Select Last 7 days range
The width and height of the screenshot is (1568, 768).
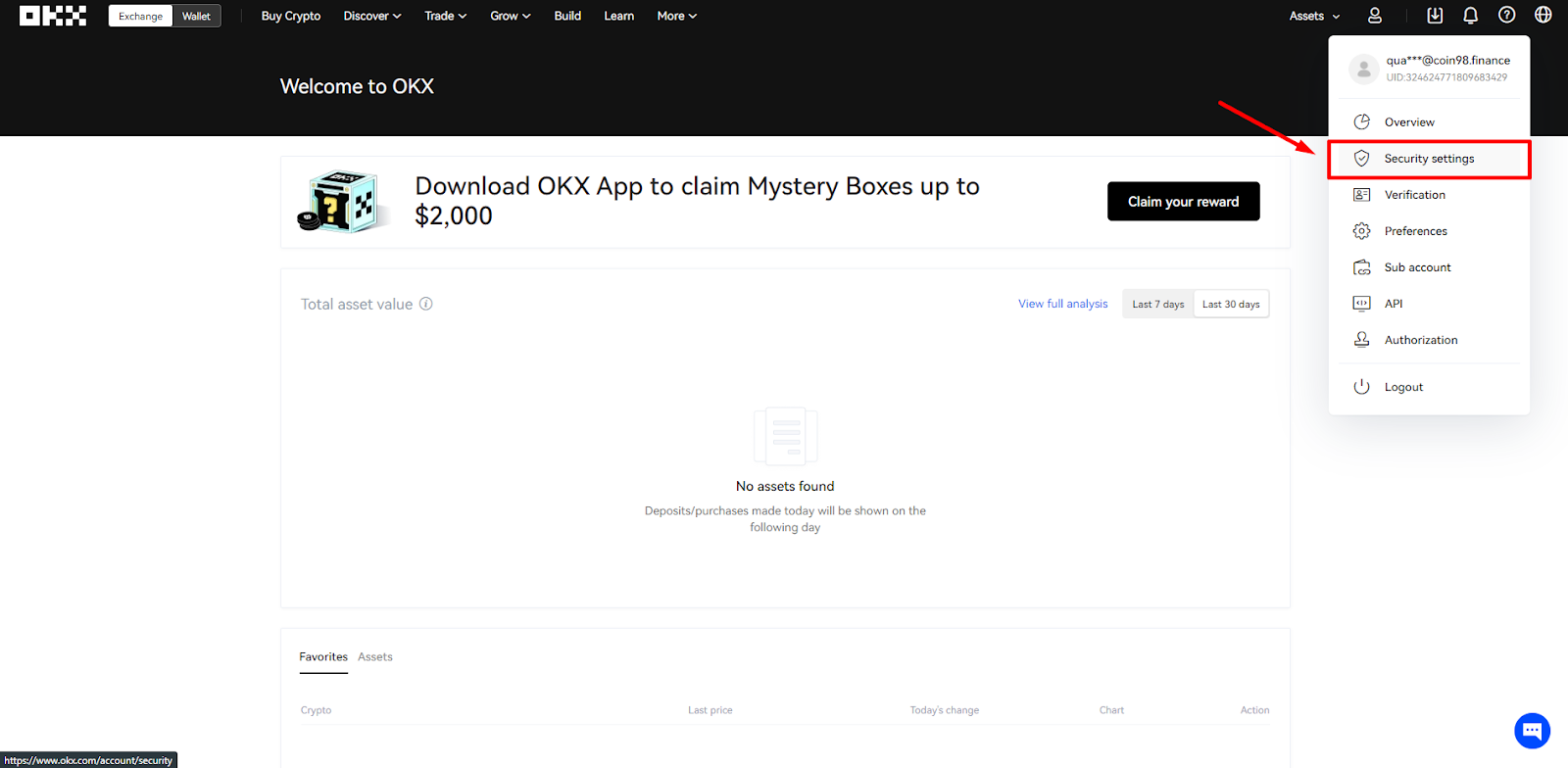pos(1158,305)
